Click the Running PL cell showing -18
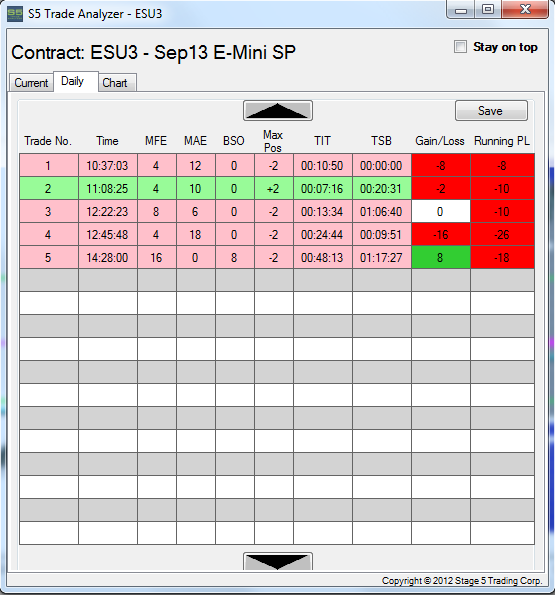Viewport: 555px width, 597px height. (502, 257)
